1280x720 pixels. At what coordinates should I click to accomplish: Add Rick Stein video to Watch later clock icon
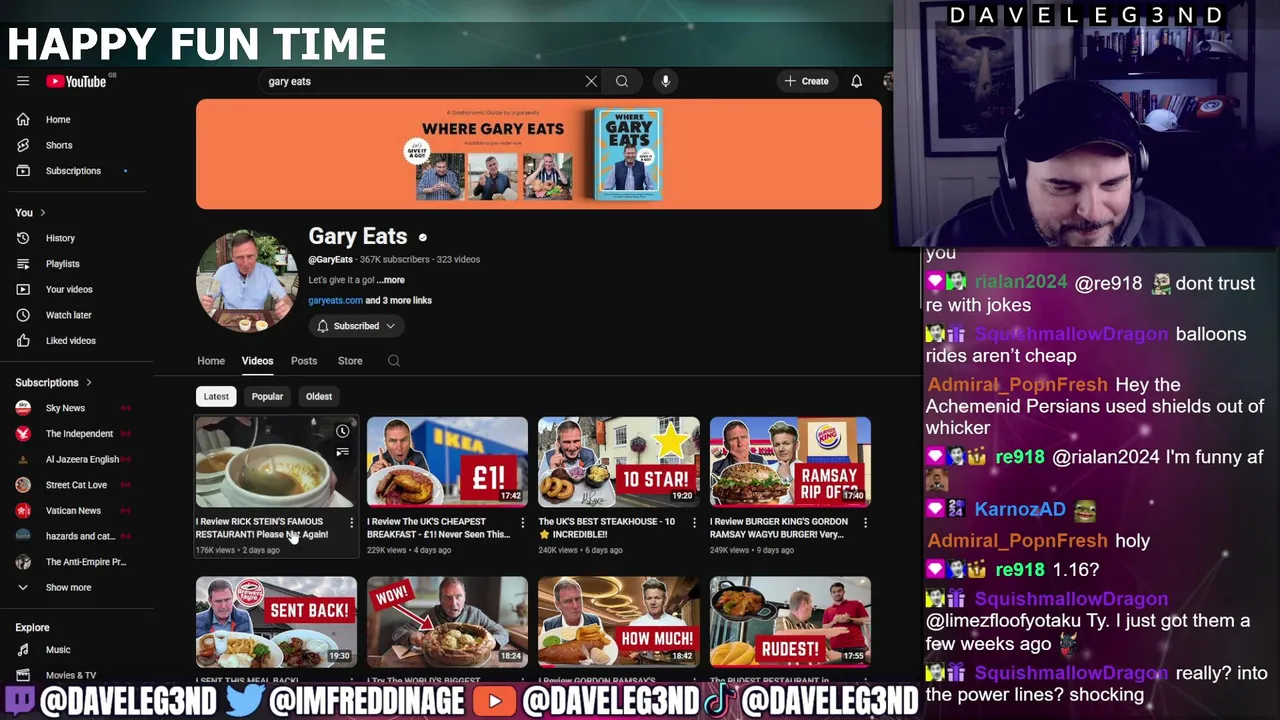(342, 431)
